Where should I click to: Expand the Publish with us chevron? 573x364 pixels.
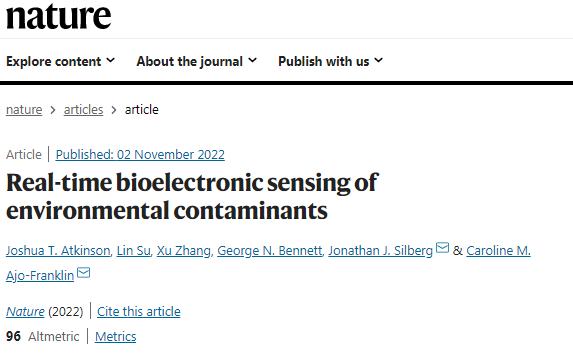coord(379,60)
